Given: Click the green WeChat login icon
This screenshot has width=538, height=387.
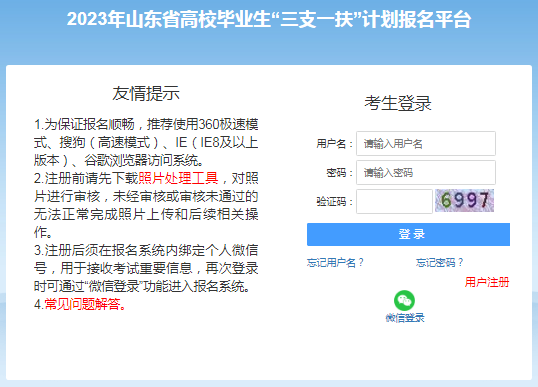Looking at the screenshot, I should pyautogui.click(x=405, y=301).
